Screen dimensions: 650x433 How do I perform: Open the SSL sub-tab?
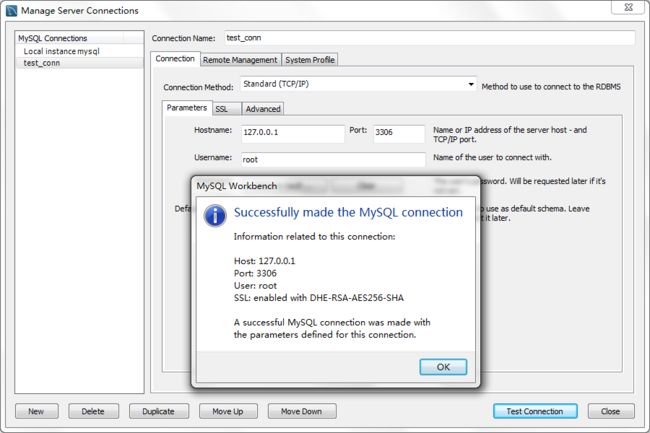226,109
